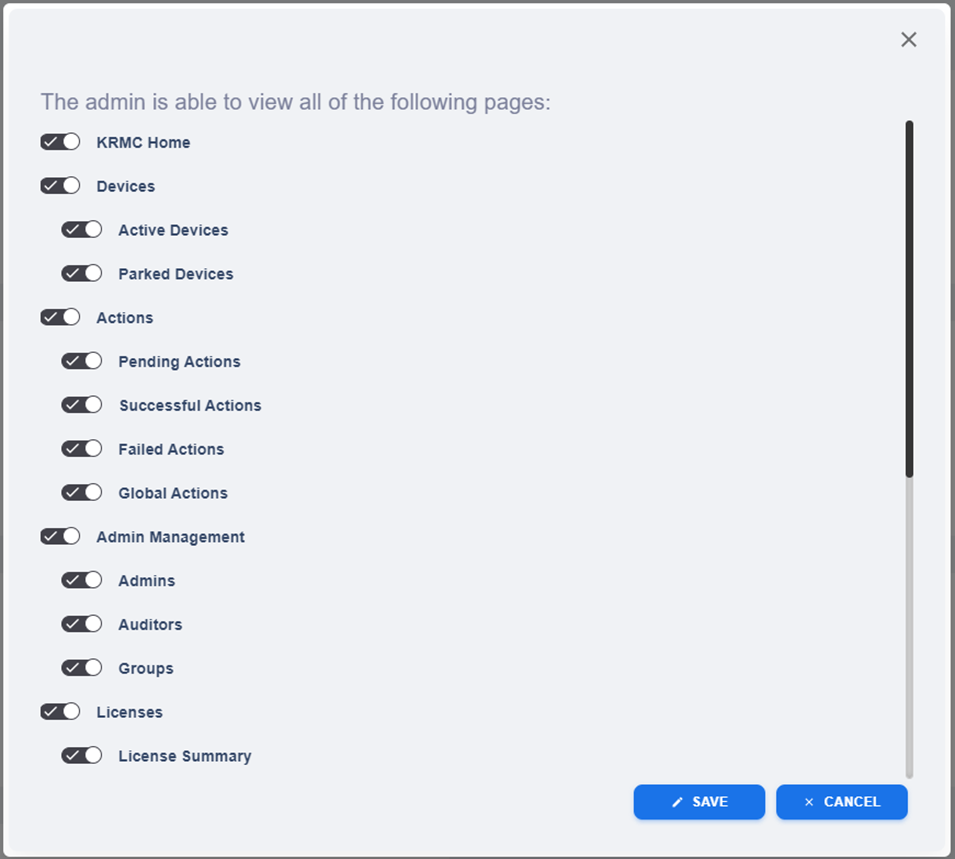Disable the Devices page toggle

(60, 186)
